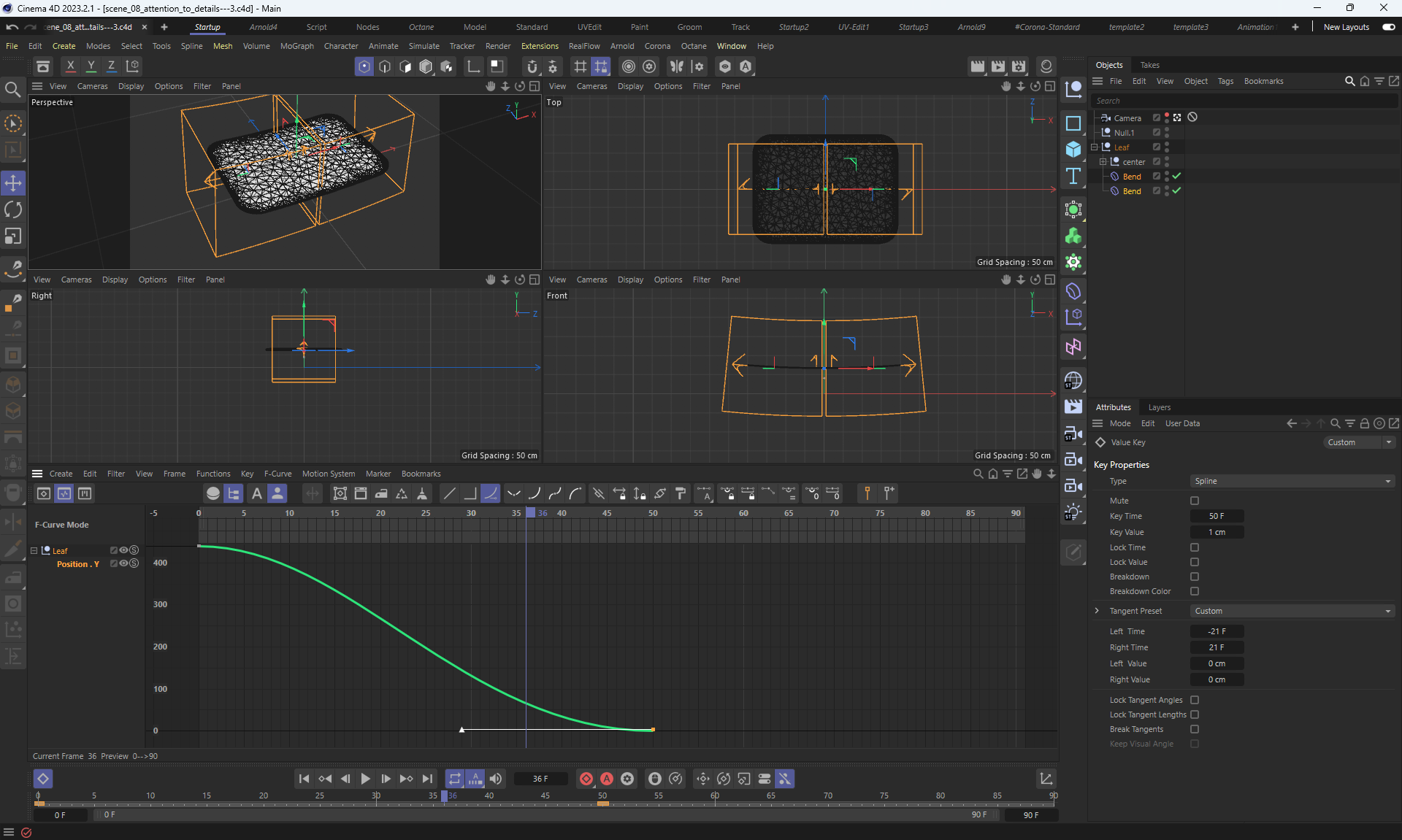
Task: Click the Cube primitive icon
Action: click(x=1073, y=149)
